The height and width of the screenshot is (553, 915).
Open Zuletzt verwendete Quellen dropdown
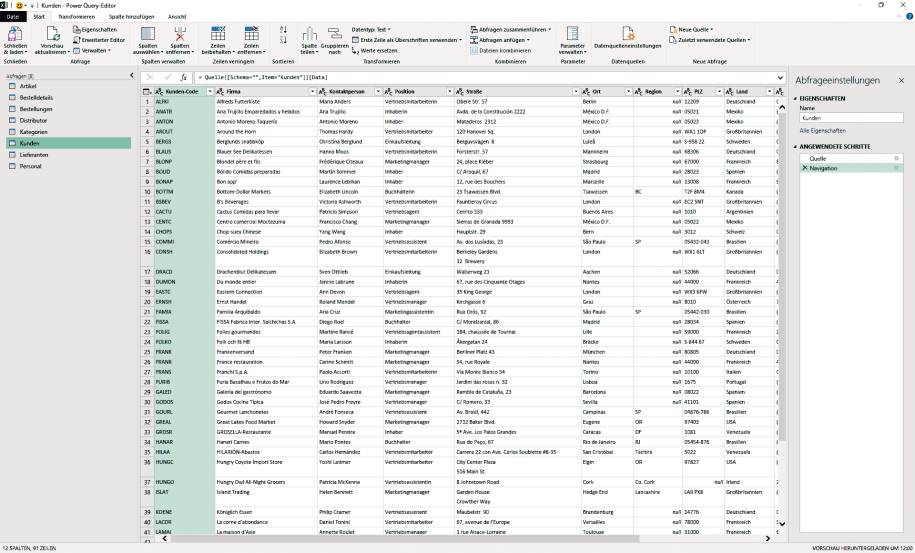tap(710, 40)
